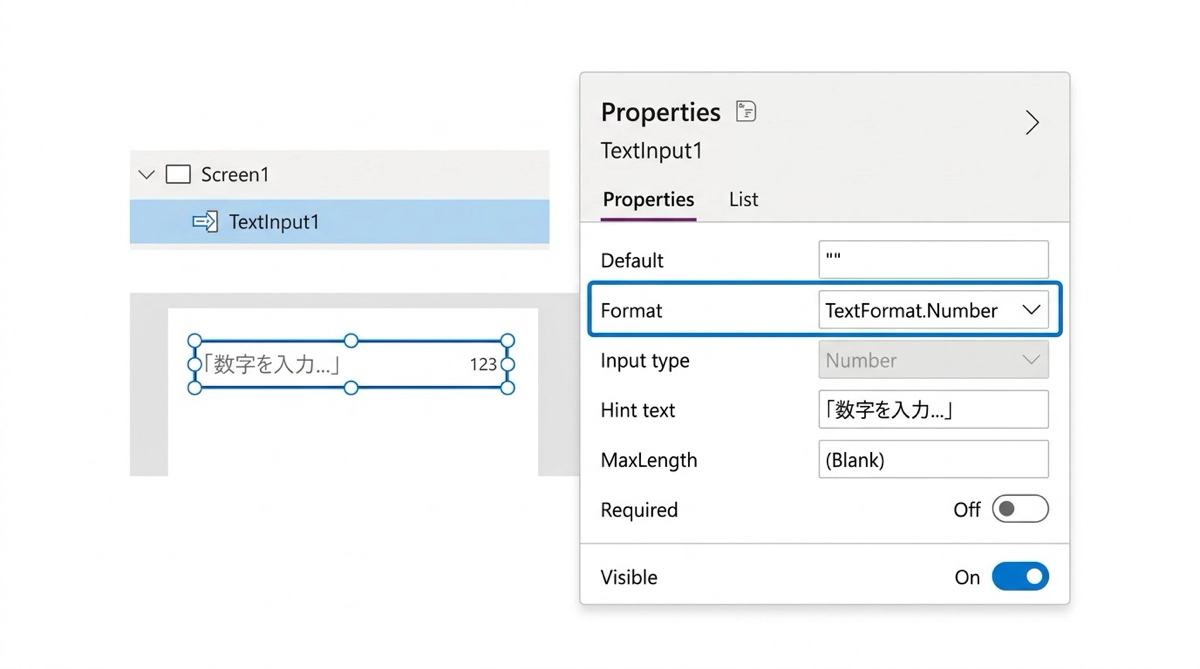
Task: Click the icon beside the Properties title
Action: tap(746, 111)
